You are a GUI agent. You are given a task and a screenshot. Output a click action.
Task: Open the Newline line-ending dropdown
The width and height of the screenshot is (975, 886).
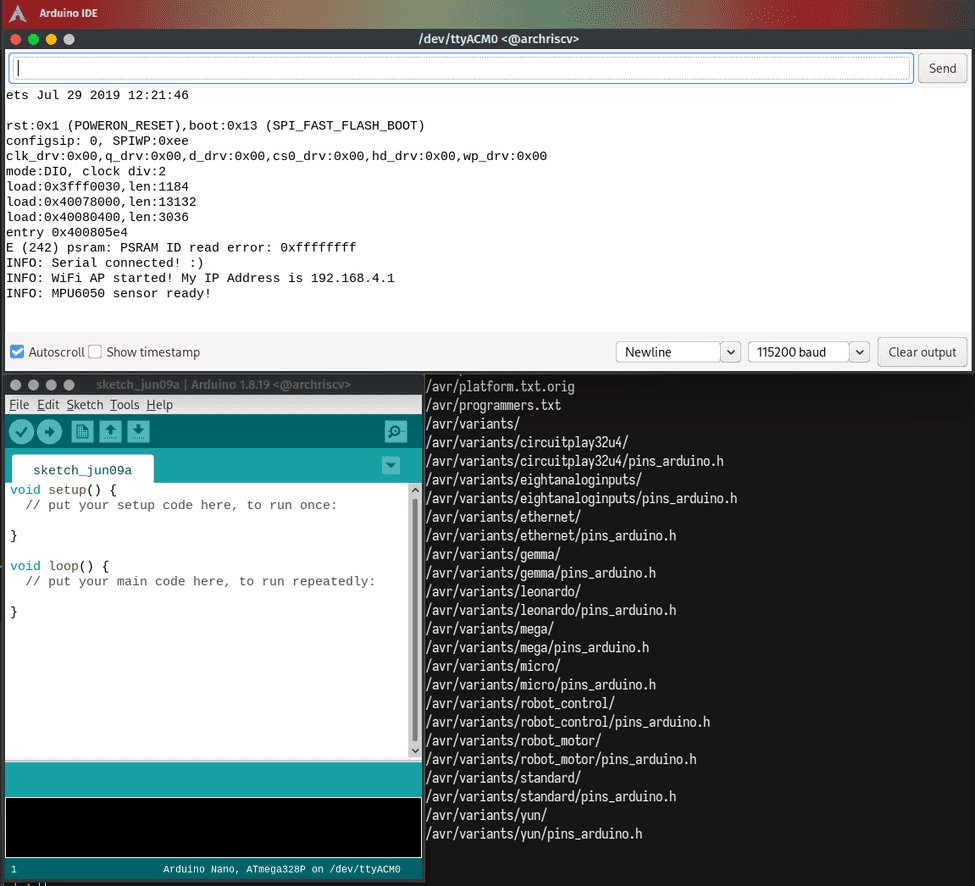729,352
